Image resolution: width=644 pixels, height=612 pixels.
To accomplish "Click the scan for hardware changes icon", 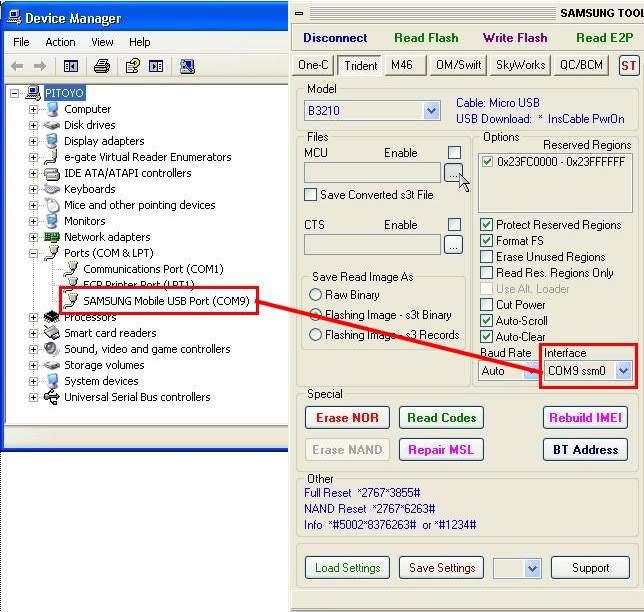I will [x=187, y=66].
